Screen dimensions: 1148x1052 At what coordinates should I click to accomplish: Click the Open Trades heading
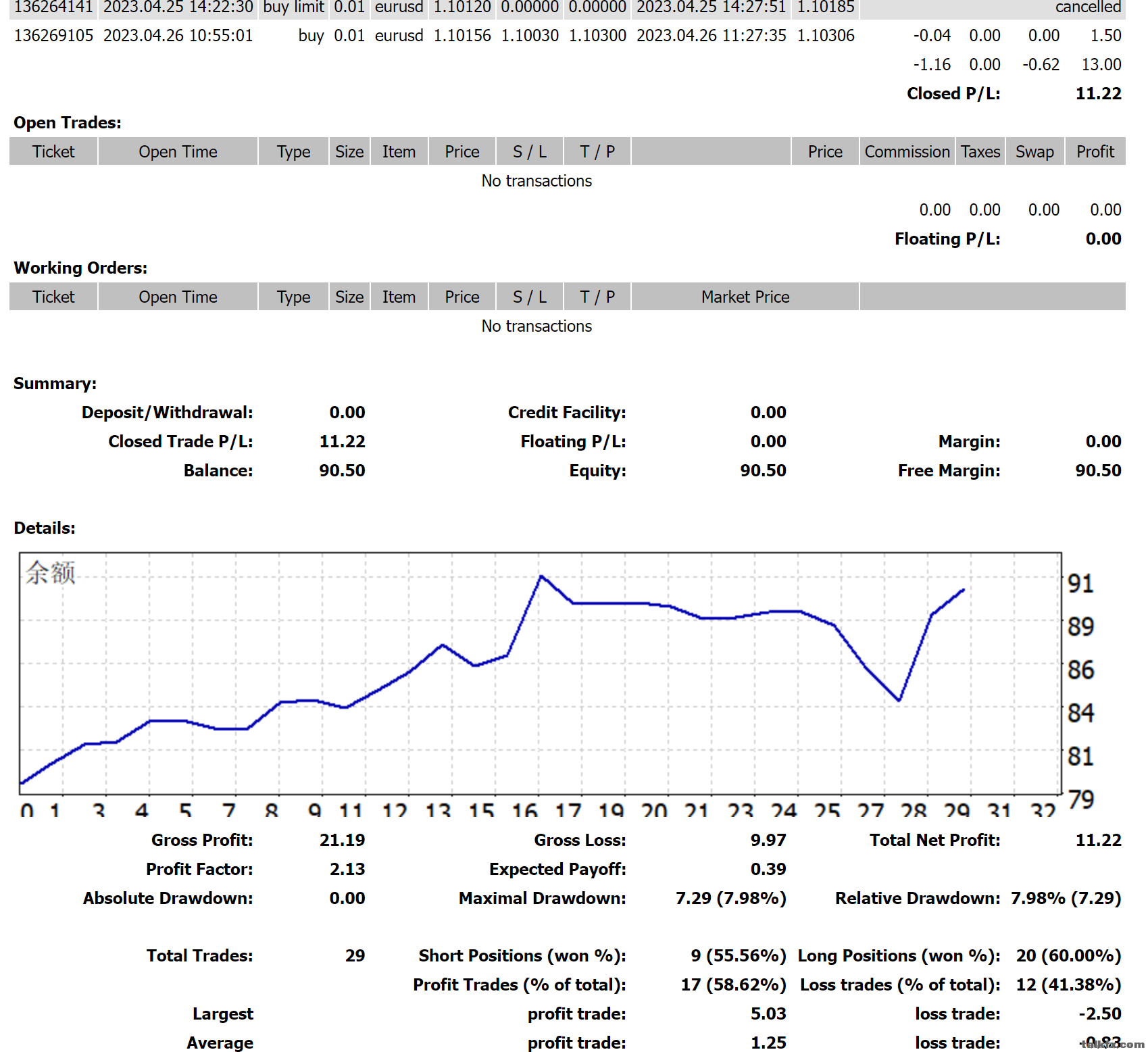click(68, 123)
